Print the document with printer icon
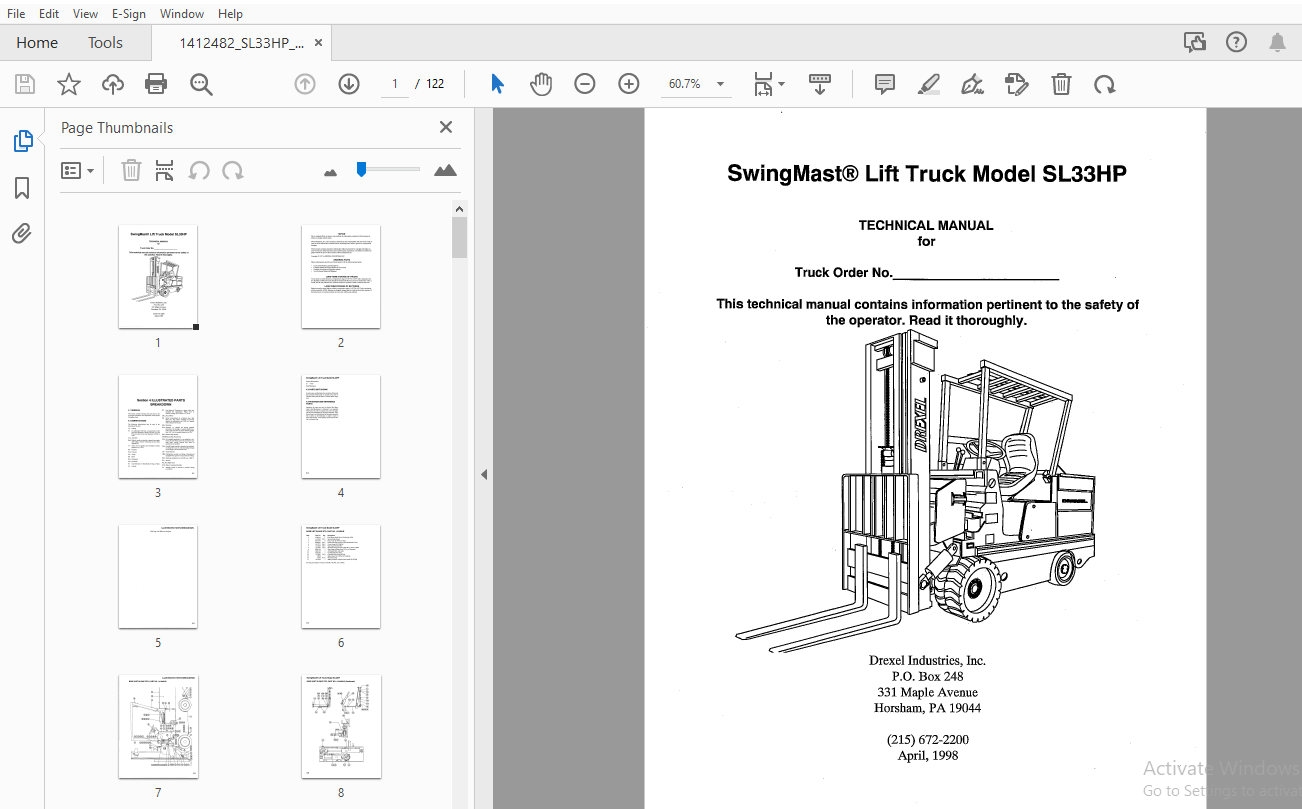The height and width of the screenshot is (809, 1302). pyautogui.click(x=157, y=85)
